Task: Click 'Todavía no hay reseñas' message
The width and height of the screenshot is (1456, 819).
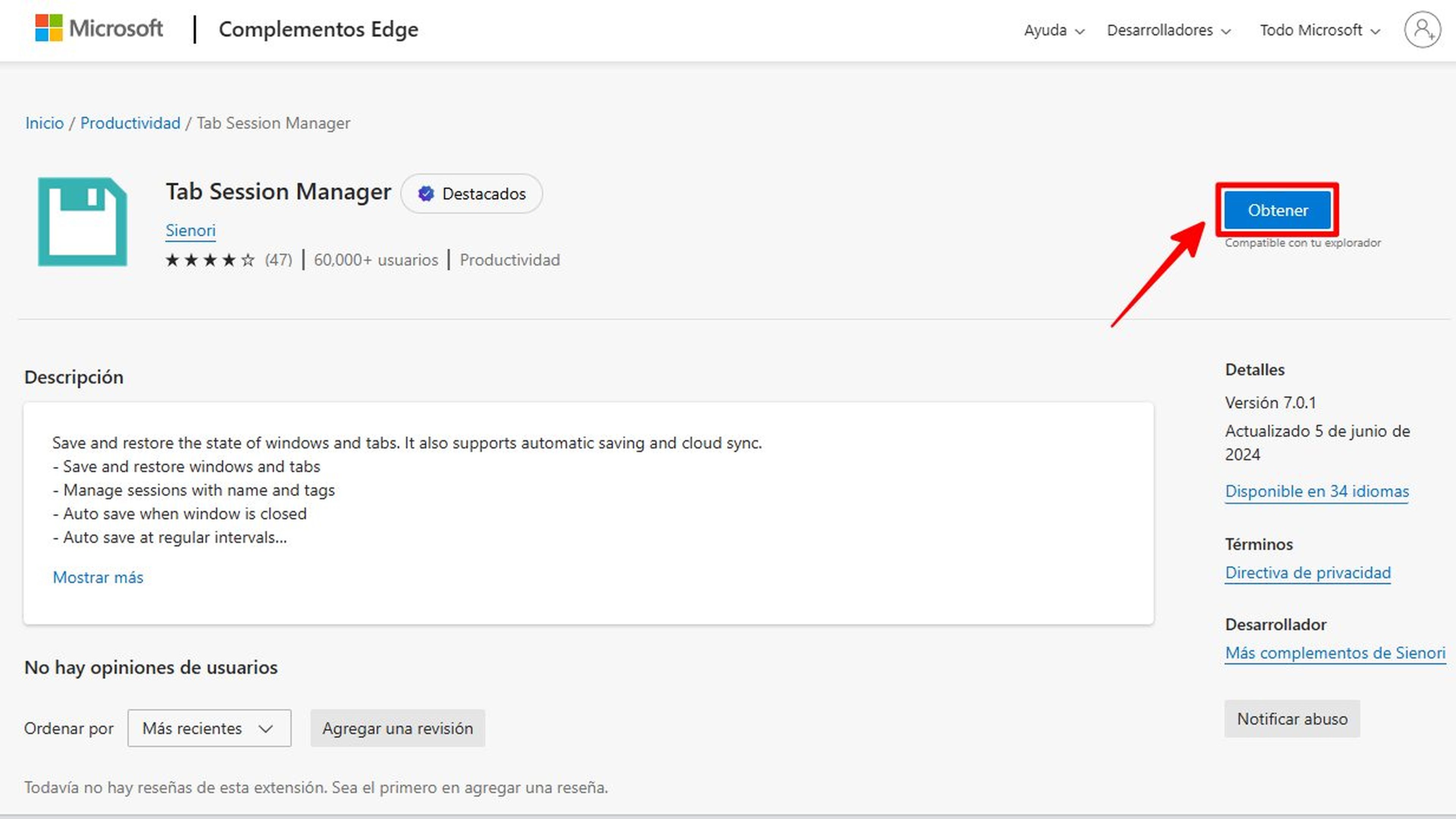Action: (316, 788)
